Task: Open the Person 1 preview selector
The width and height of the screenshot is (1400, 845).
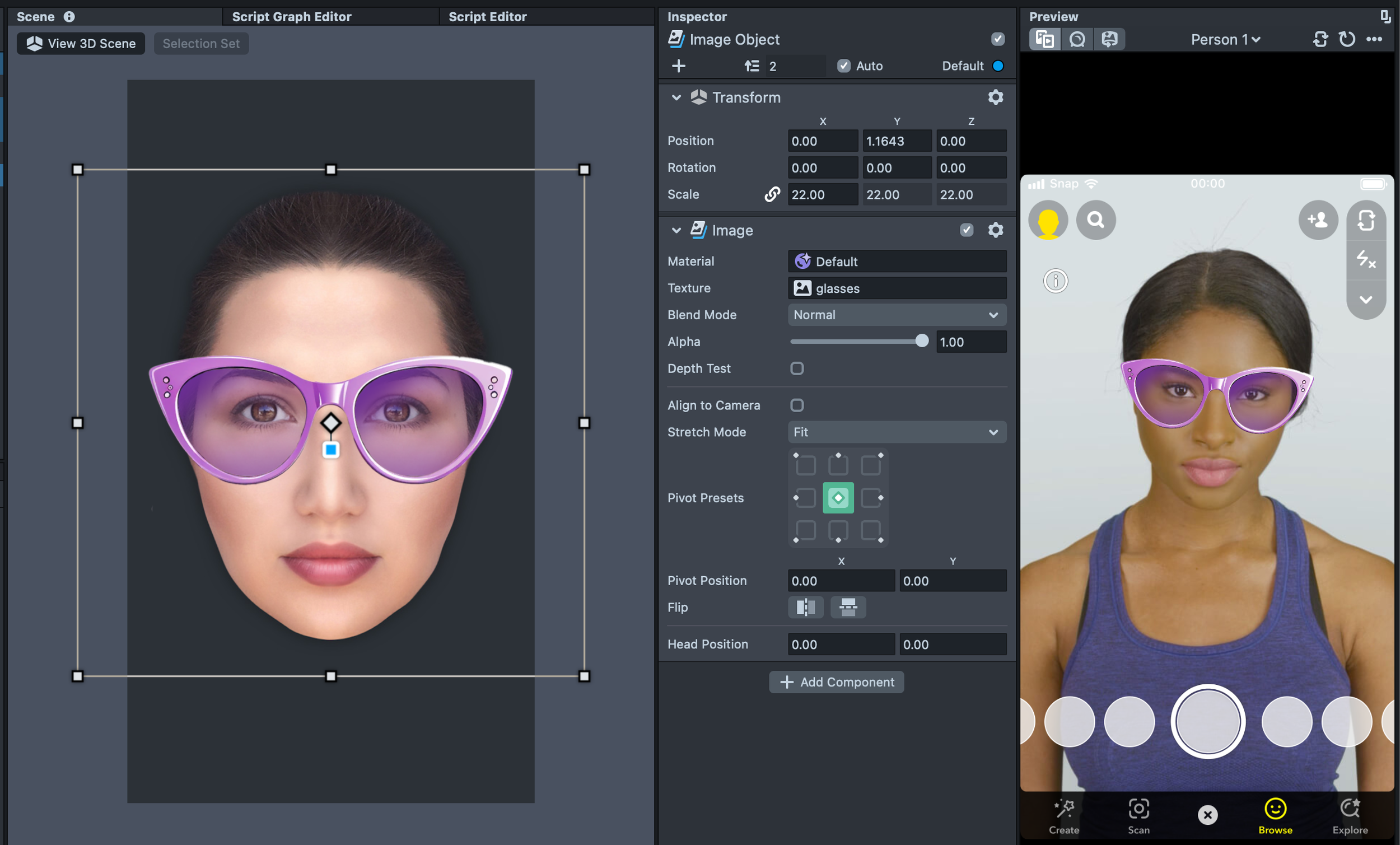Action: [x=1225, y=39]
